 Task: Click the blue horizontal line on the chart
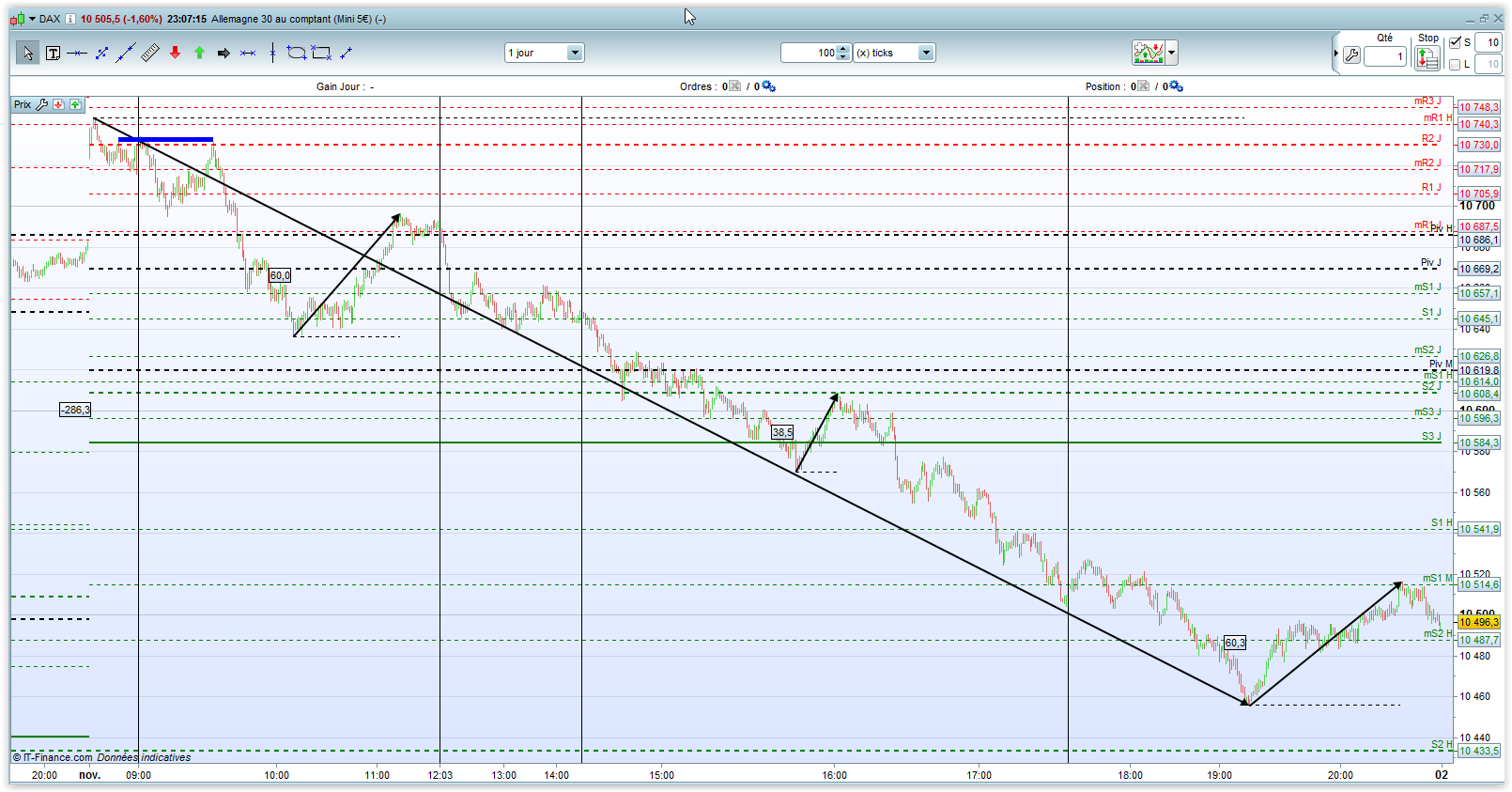pos(165,140)
